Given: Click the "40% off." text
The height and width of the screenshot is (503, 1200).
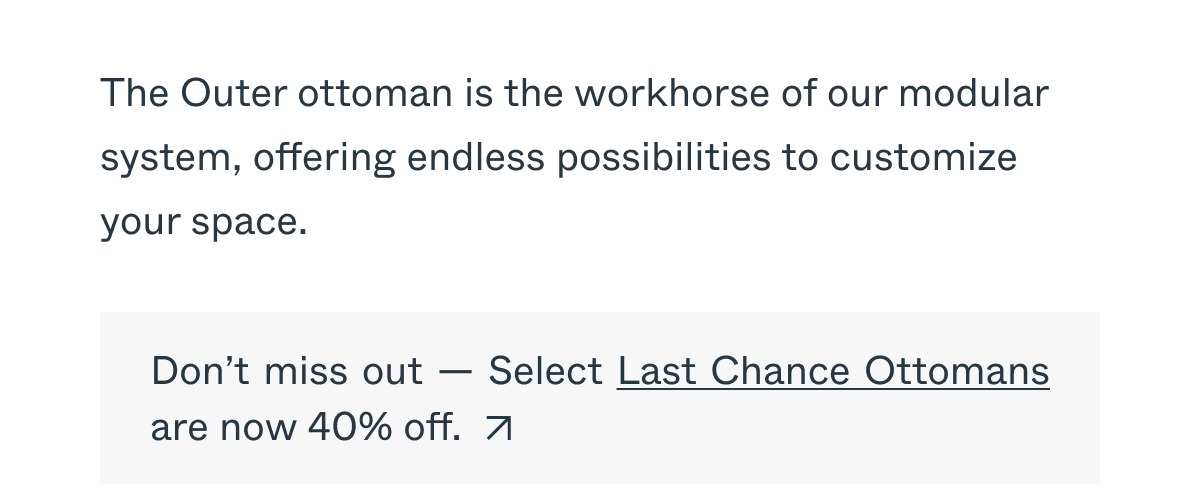Looking at the screenshot, I should coord(385,429).
